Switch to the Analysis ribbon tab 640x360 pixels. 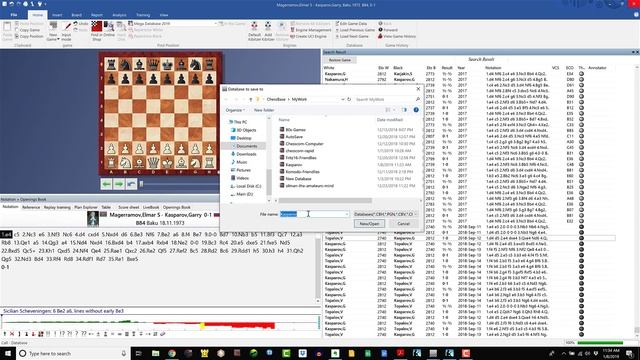(x=119, y=15)
